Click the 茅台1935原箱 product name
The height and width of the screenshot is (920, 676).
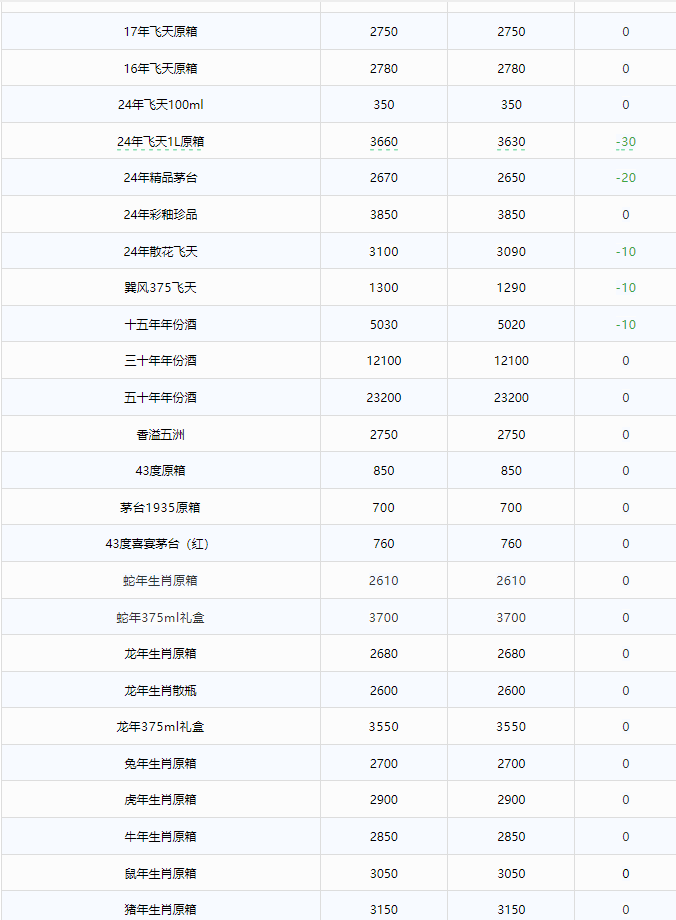pyautogui.click(x=160, y=508)
